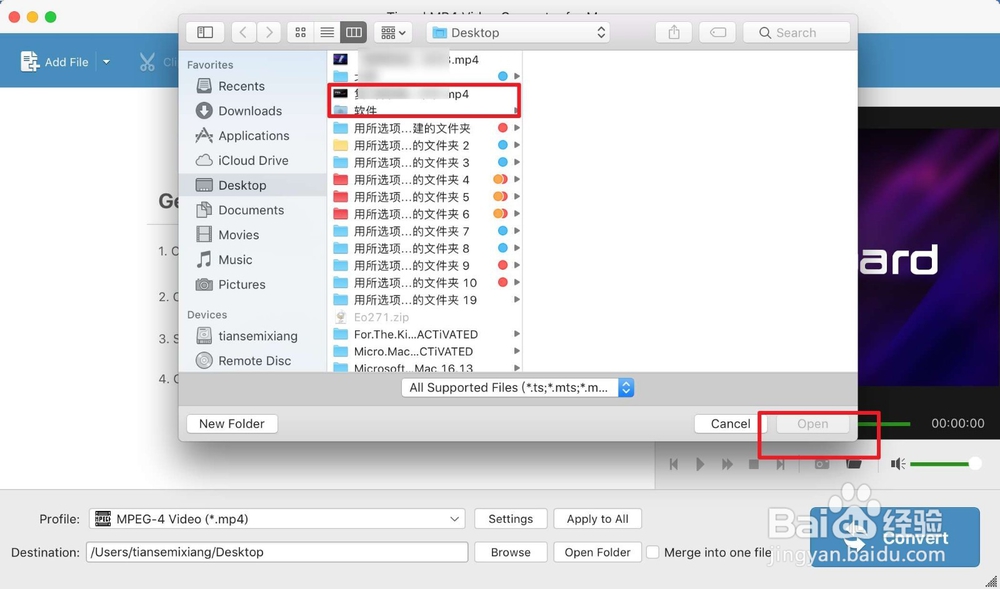Image resolution: width=1000 pixels, height=589 pixels.
Task: Switch to icon grid view
Action: [300, 33]
